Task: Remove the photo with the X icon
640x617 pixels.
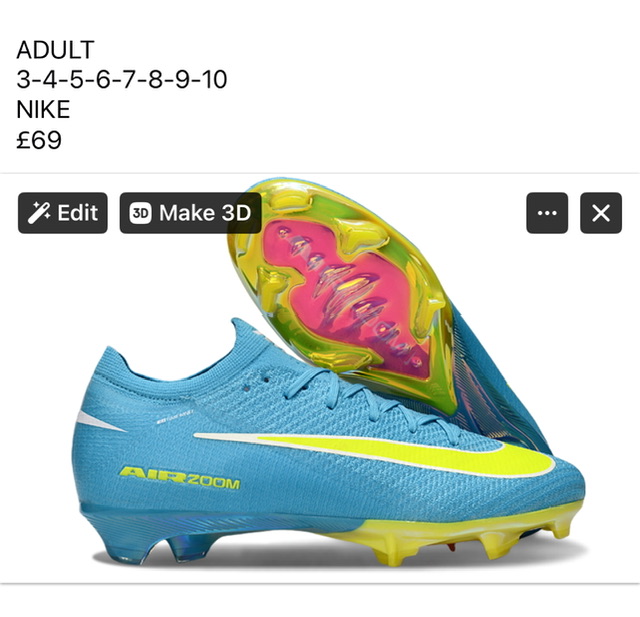Action: (x=601, y=213)
